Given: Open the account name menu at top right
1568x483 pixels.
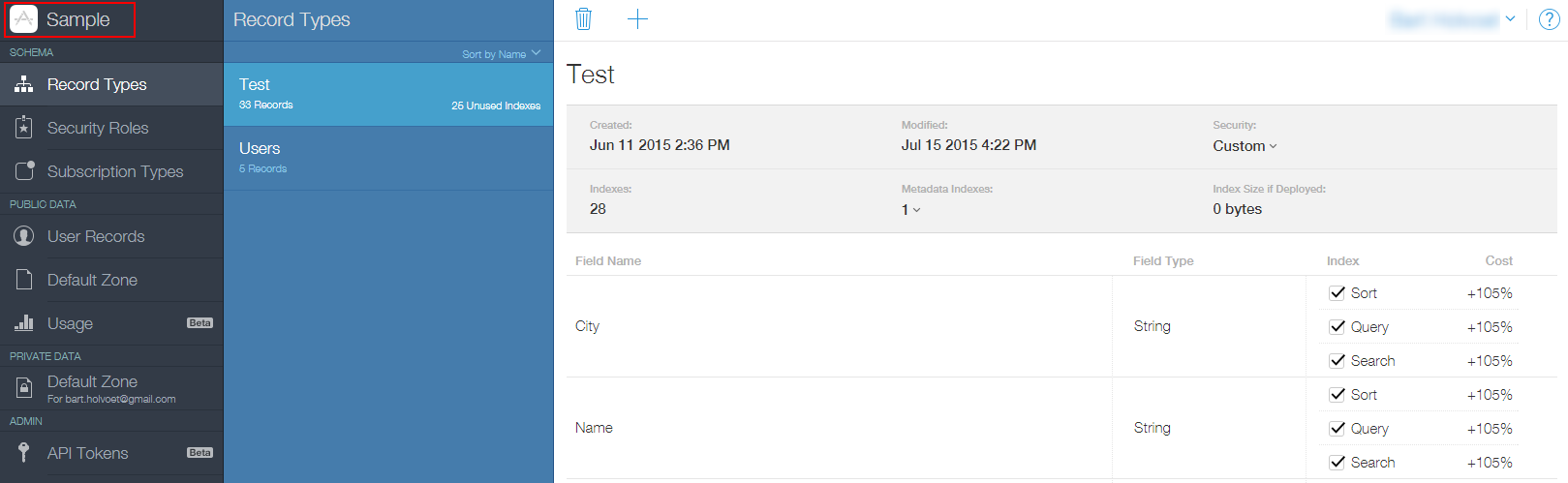Looking at the screenshot, I should [1451, 19].
